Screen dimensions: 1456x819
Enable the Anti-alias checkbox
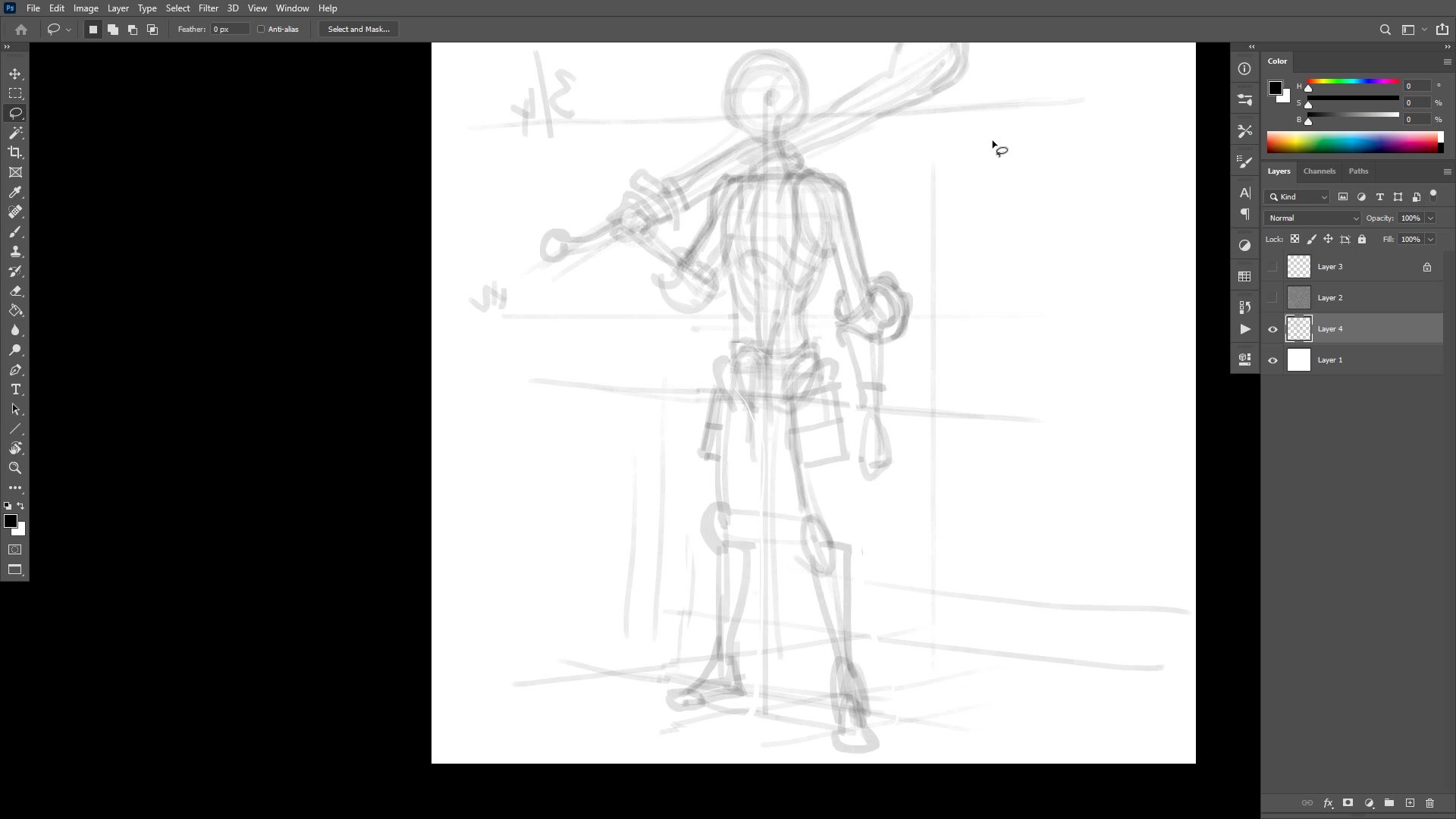(261, 30)
